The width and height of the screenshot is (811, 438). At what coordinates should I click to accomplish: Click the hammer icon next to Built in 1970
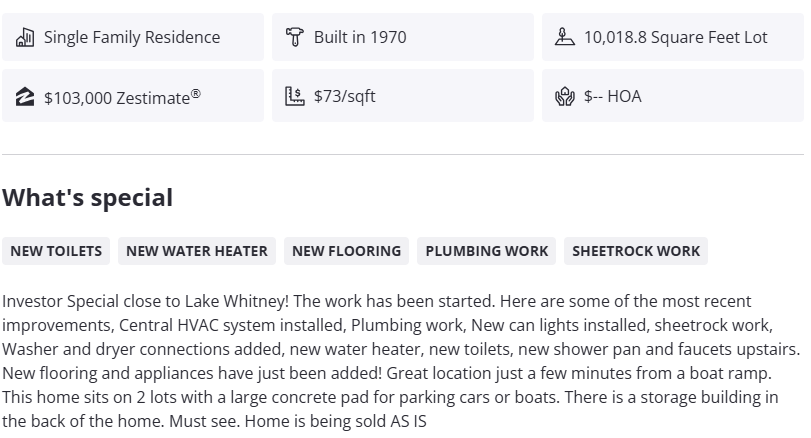coord(295,38)
